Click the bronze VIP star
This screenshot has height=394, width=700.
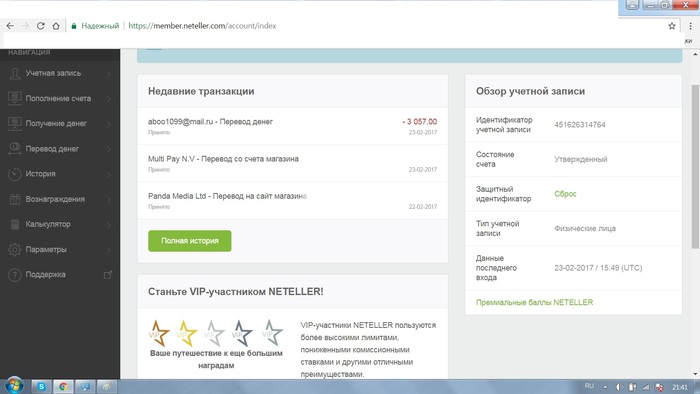[x=158, y=333]
